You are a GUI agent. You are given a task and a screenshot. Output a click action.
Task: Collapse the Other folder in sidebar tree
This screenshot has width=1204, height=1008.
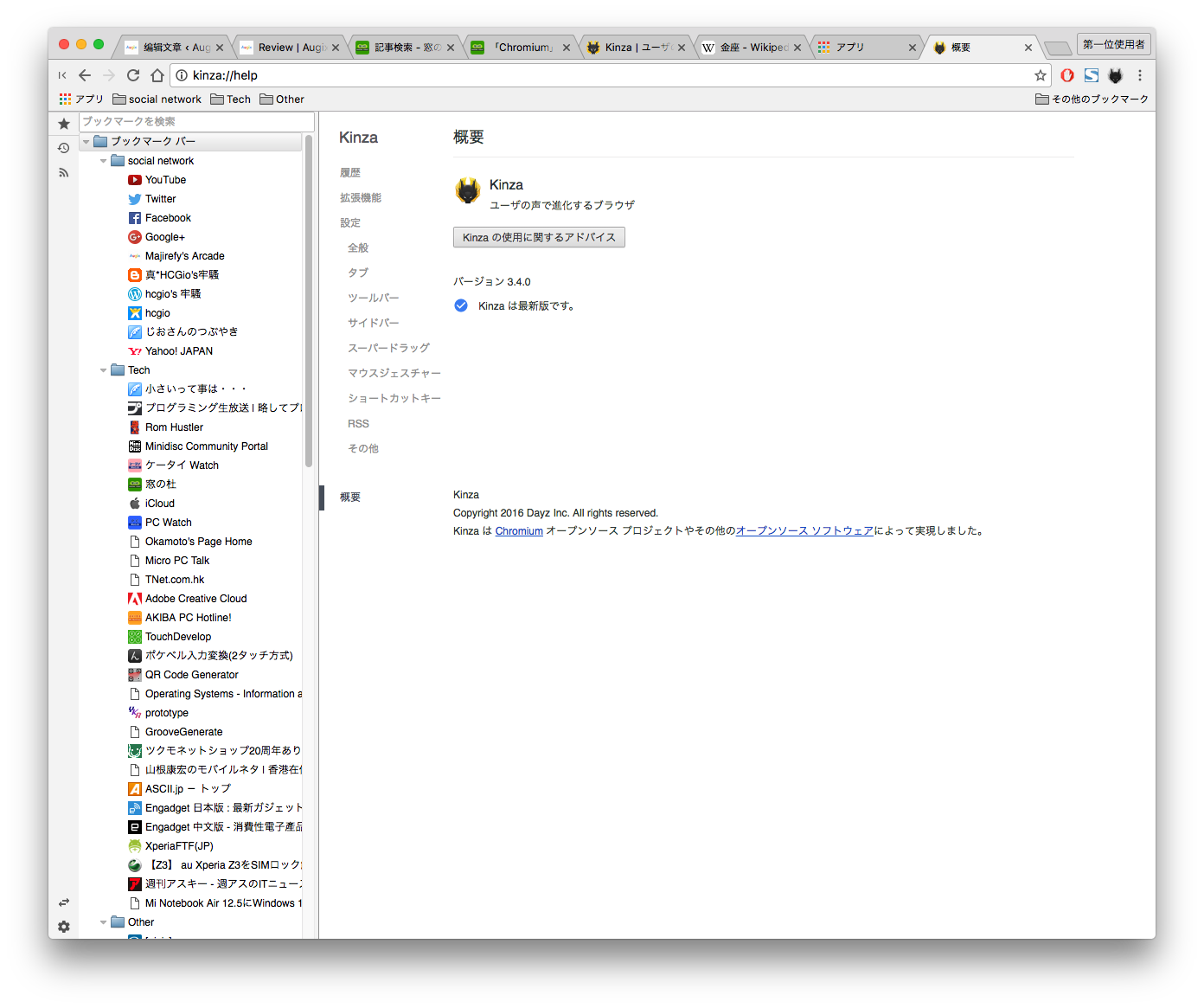point(104,922)
